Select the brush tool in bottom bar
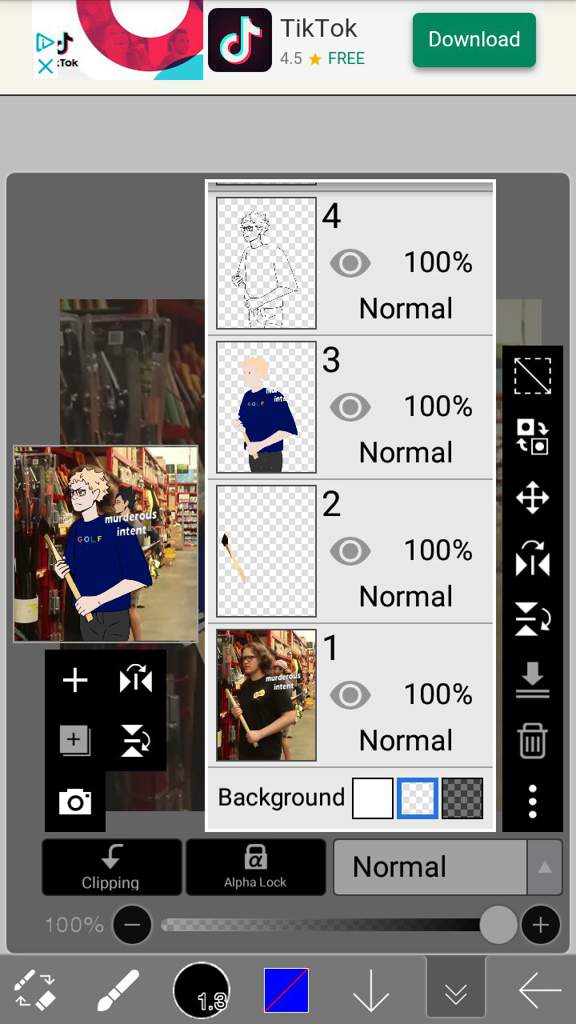This screenshot has width=576, height=1024. pos(118,990)
